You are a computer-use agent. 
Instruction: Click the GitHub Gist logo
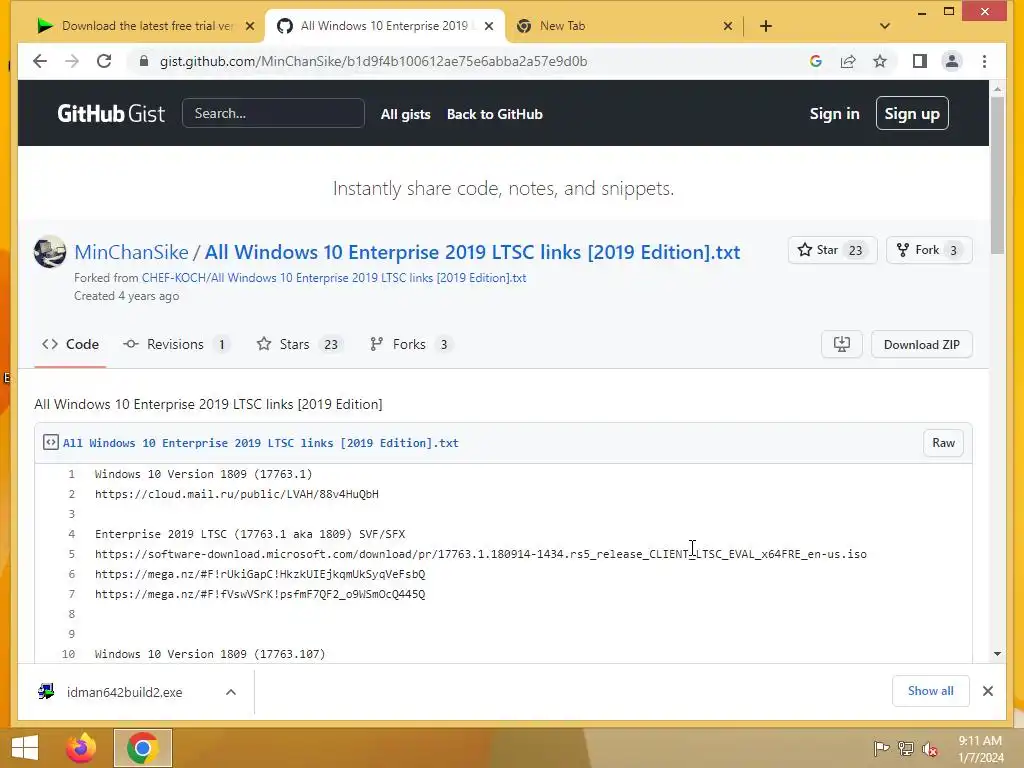coord(111,114)
